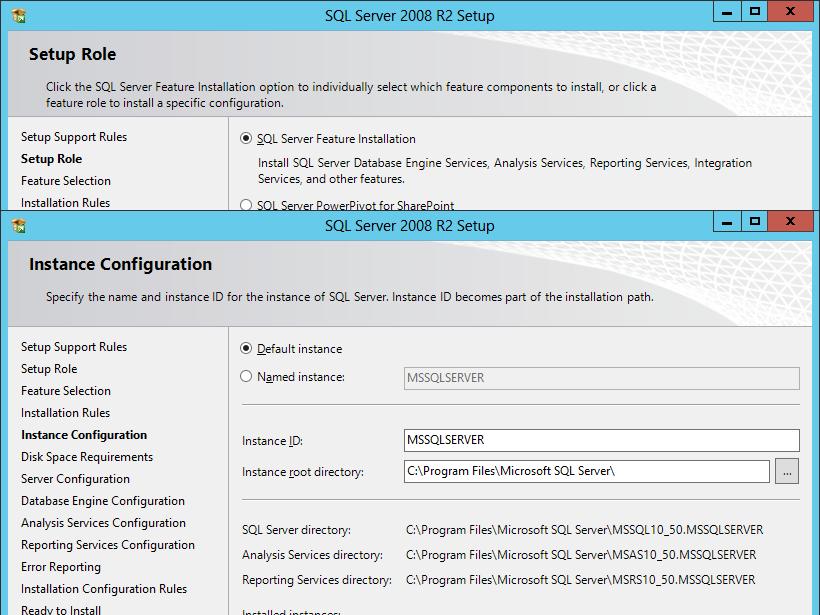Click the Installation Configuration Rules step

pyautogui.click(x=104, y=589)
